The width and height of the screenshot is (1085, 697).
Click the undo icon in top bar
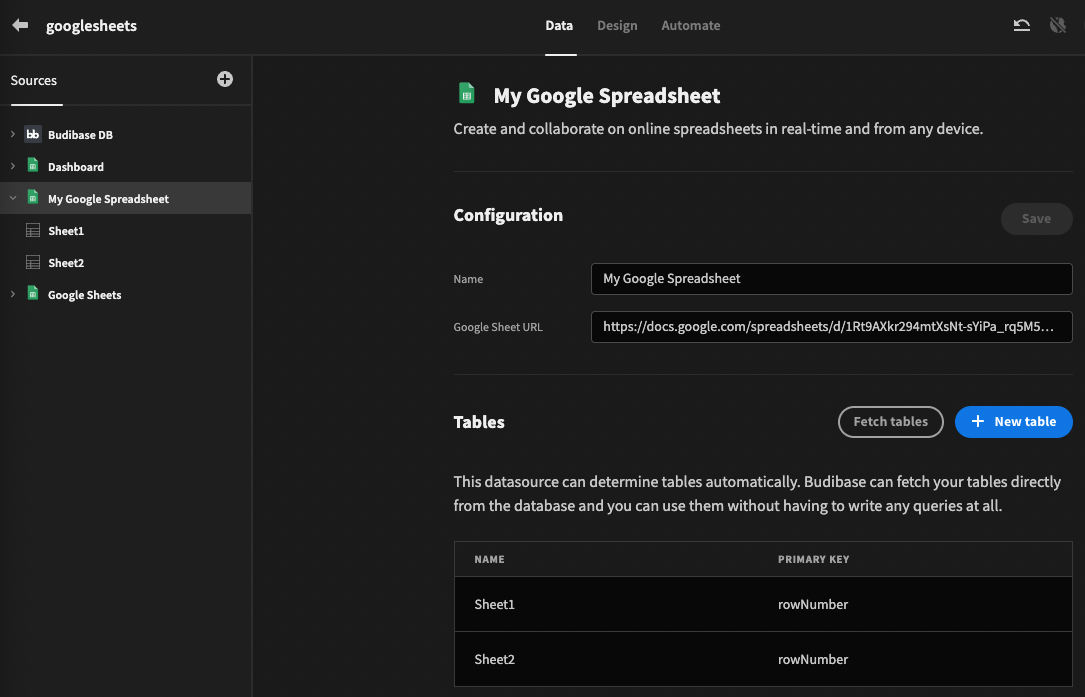coord(1021,26)
